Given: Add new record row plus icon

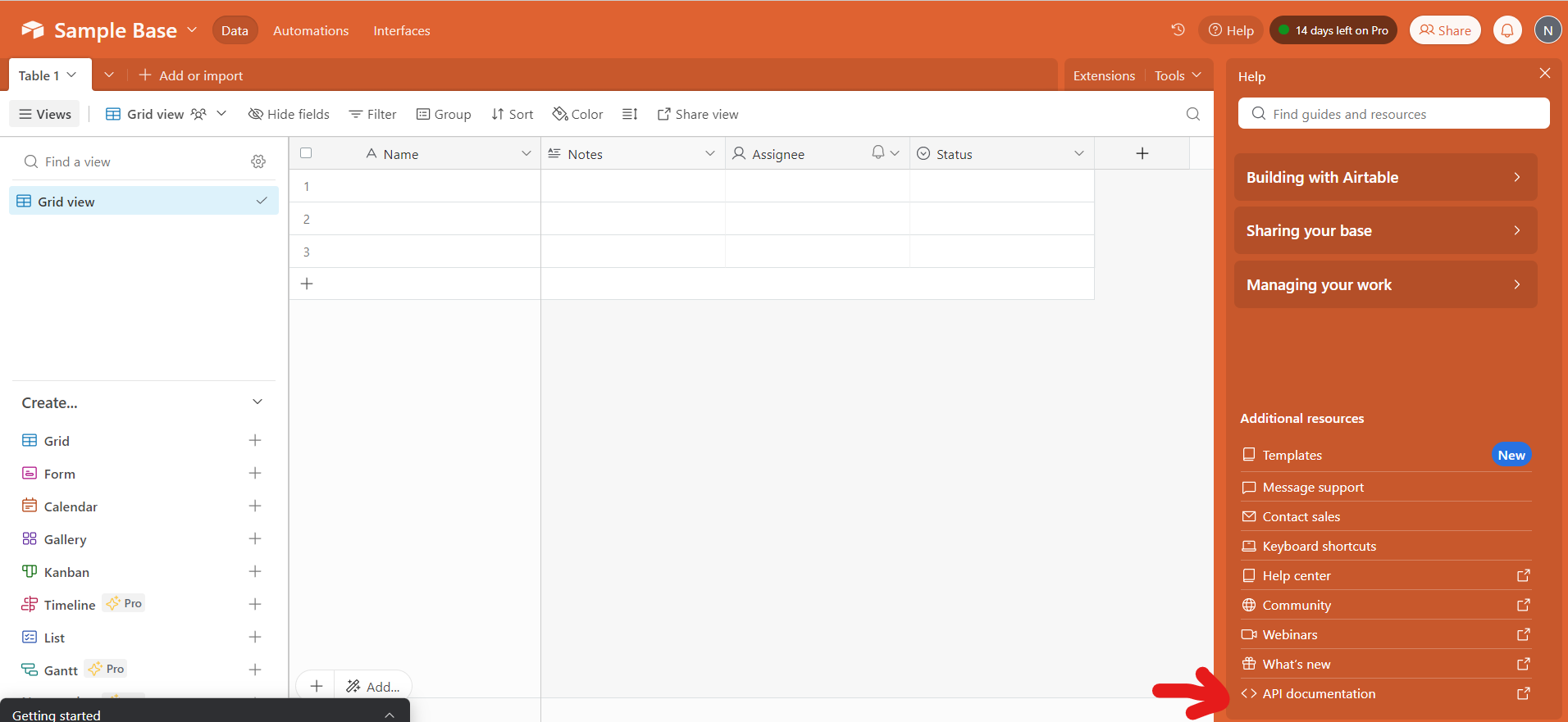Looking at the screenshot, I should (307, 284).
